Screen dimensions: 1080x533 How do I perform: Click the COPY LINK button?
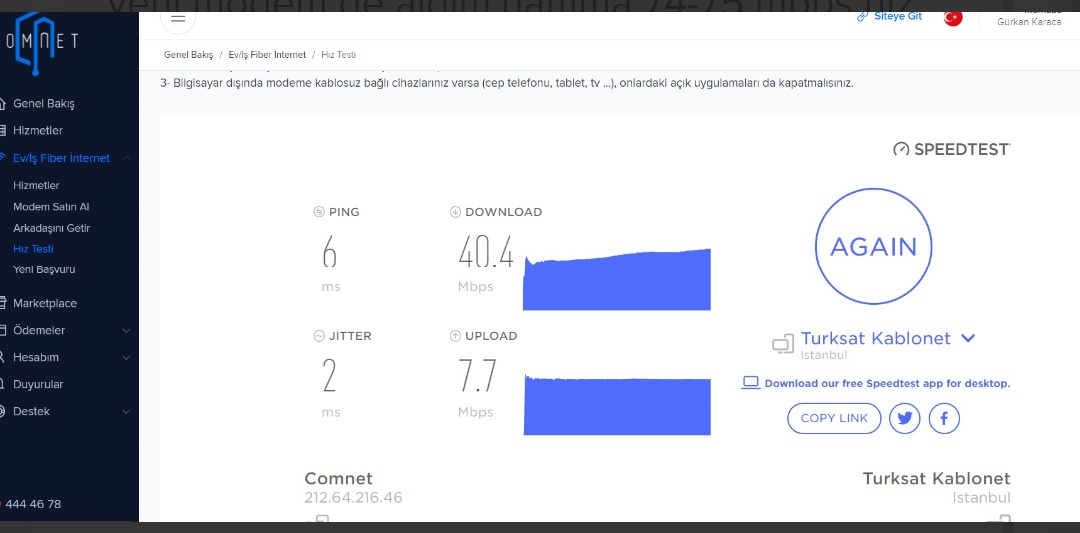pos(834,418)
